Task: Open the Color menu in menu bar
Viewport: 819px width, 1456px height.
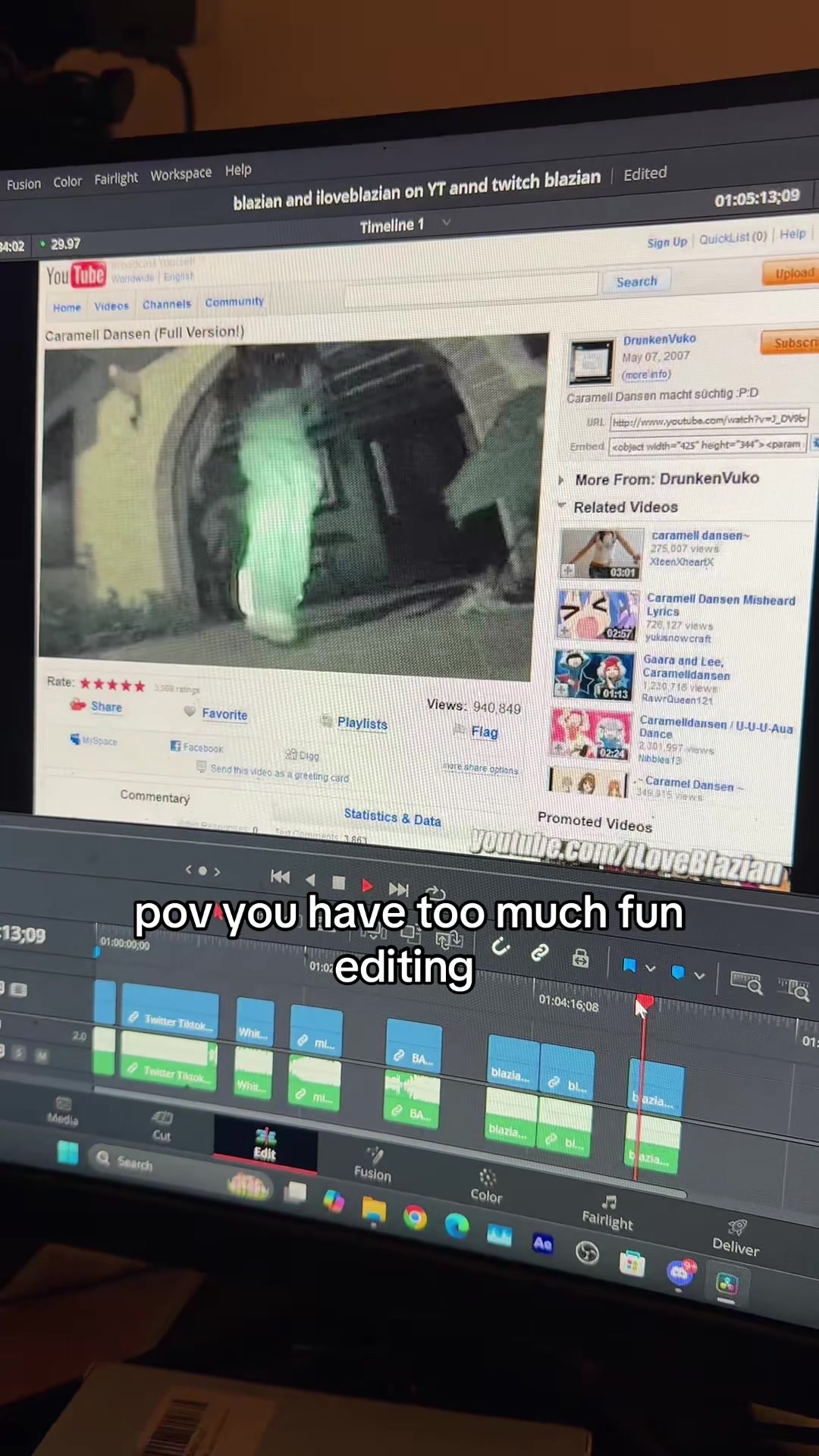Action: point(67,181)
